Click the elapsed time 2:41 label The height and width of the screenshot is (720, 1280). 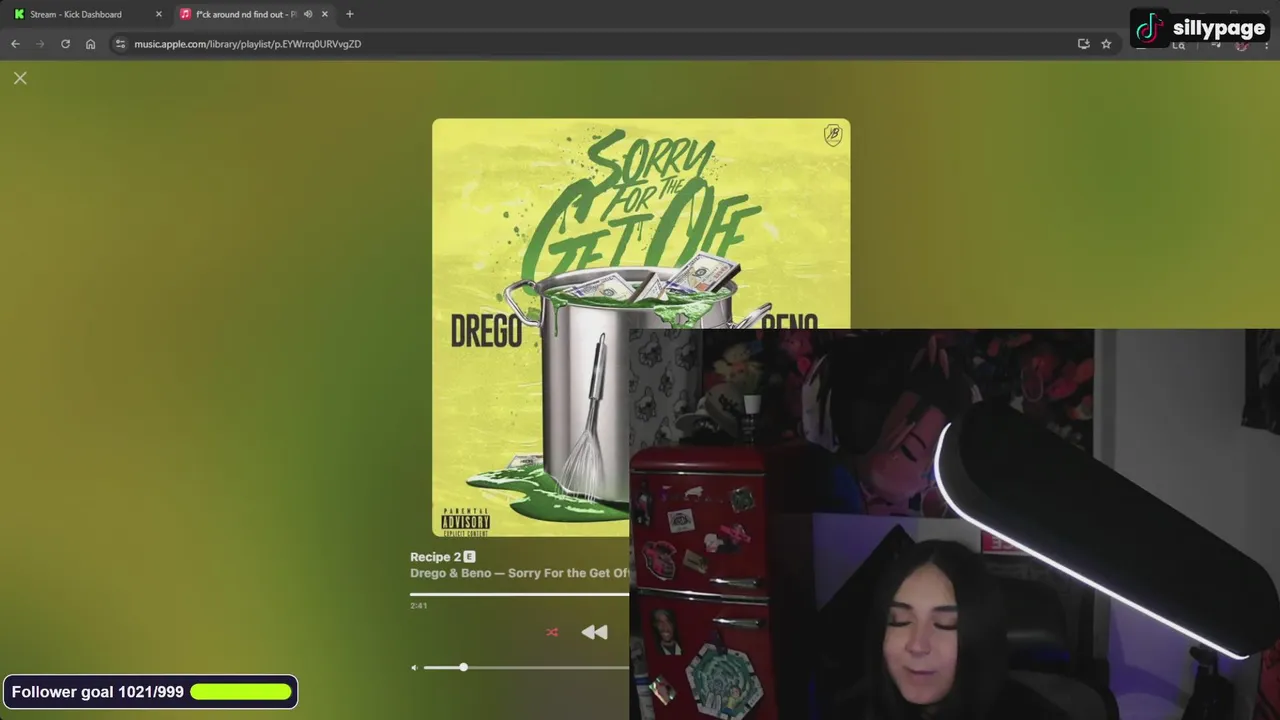[418, 606]
